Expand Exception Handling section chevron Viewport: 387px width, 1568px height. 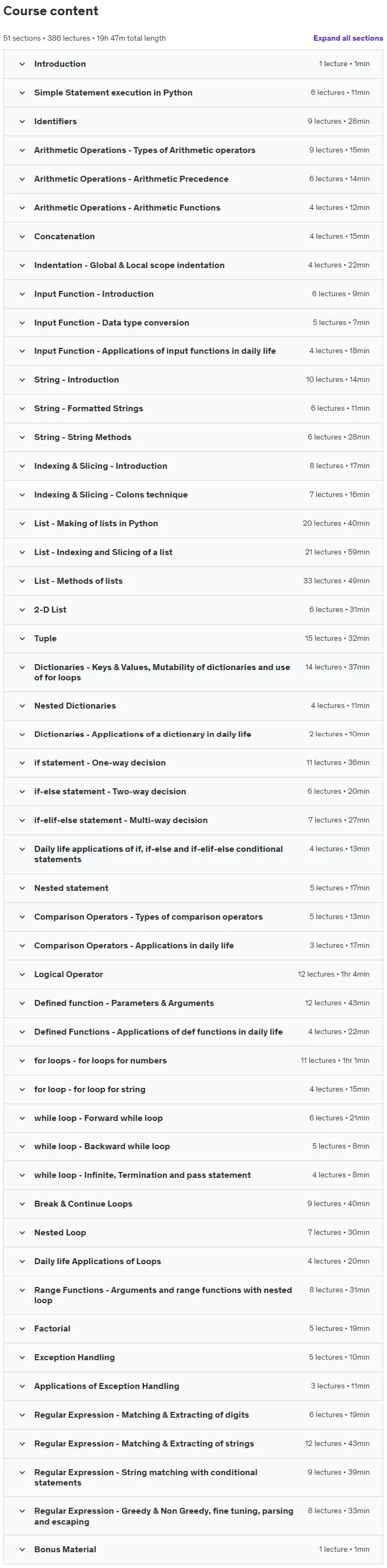pyautogui.click(x=22, y=1357)
